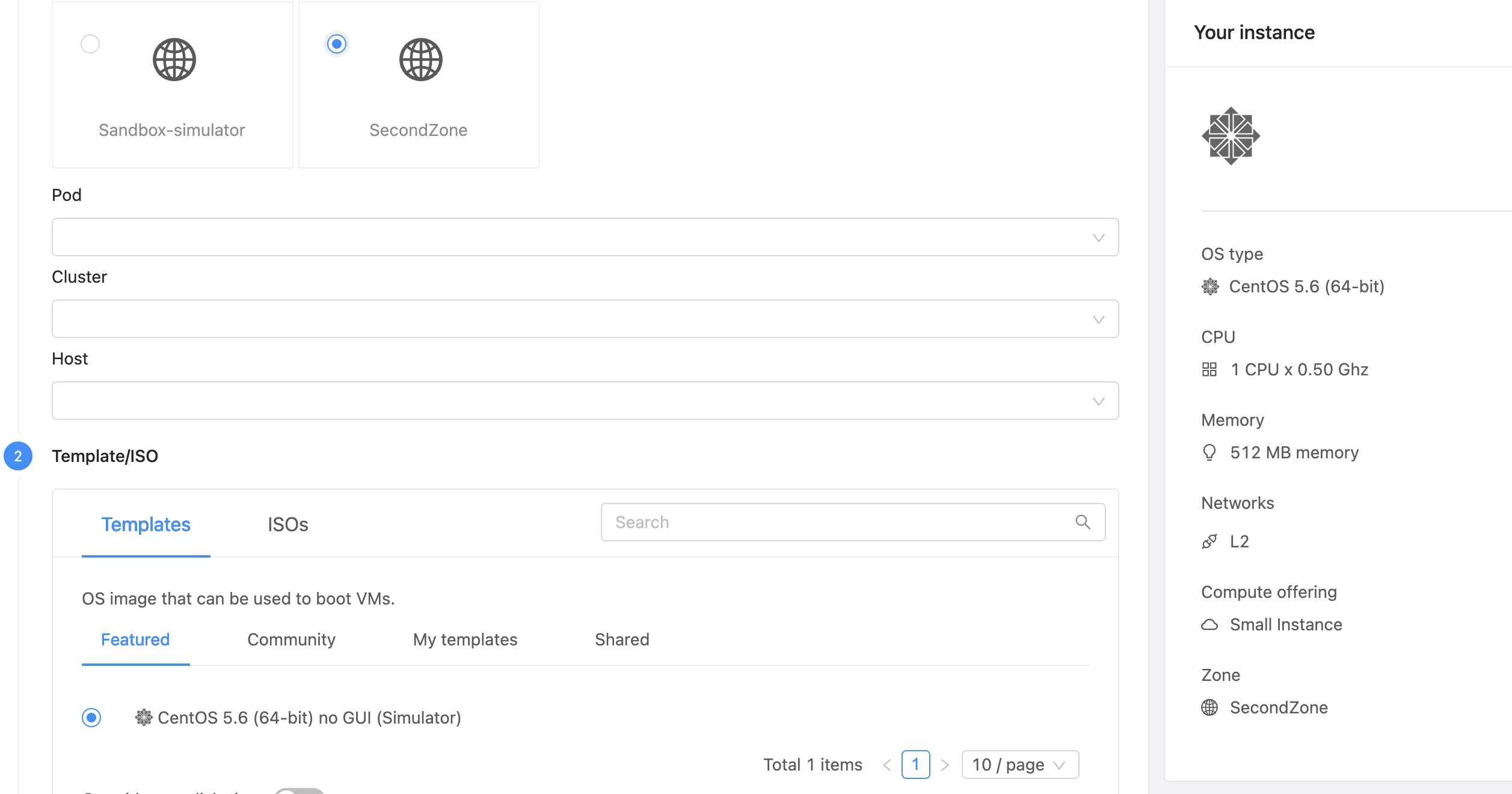Click the Sandbox-simulator globe icon
Image resolution: width=1512 pixels, height=794 pixels.
[174, 60]
